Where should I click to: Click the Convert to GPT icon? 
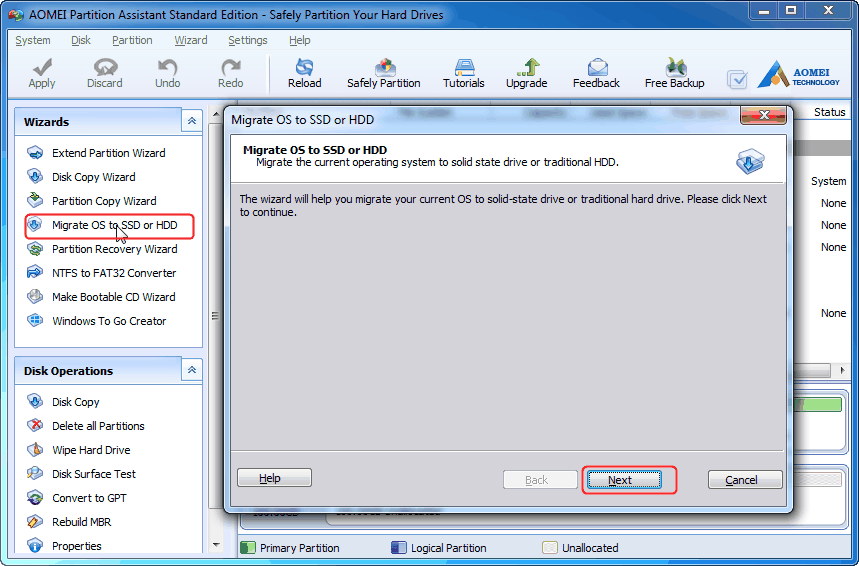click(x=35, y=498)
